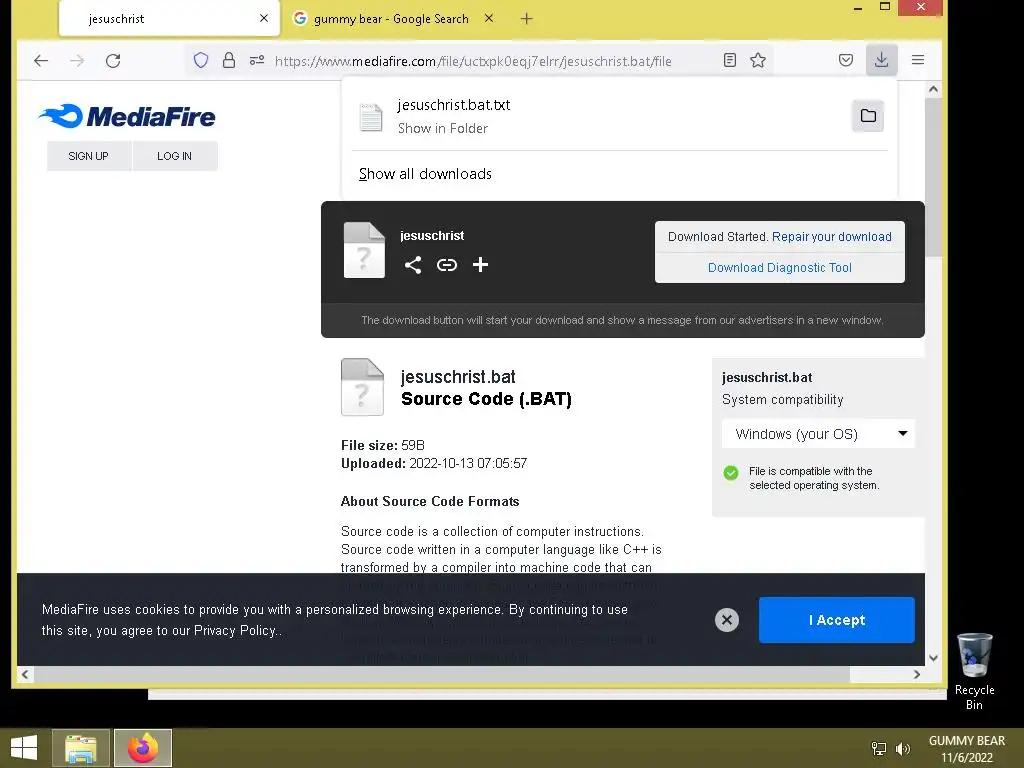Launch File Explorer from the taskbar

pyautogui.click(x=81, y=748)
